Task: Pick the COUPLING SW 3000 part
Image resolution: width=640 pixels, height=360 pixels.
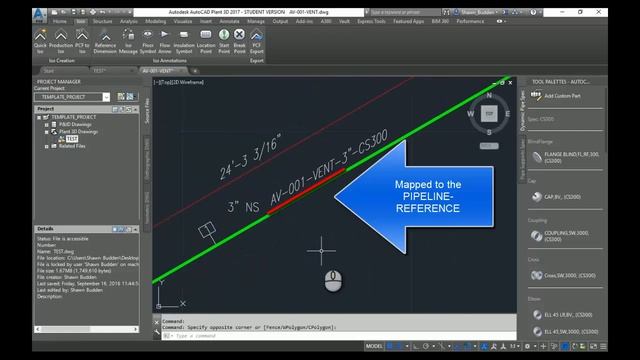Action: coord(560,236)
